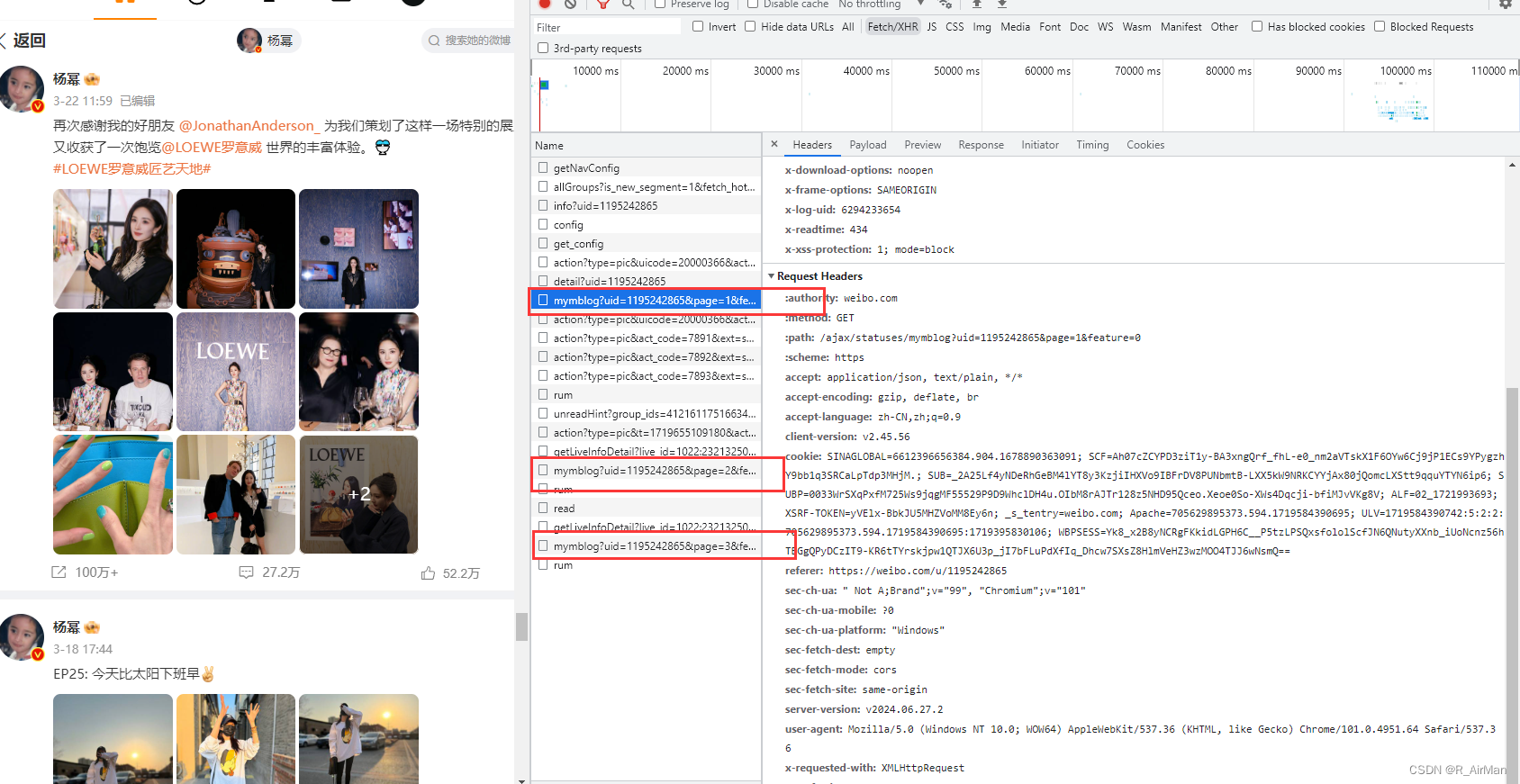Select the Fetch/XHR type filter
The width and height of the screenshot is (1520, 784).
coord(892,27)
